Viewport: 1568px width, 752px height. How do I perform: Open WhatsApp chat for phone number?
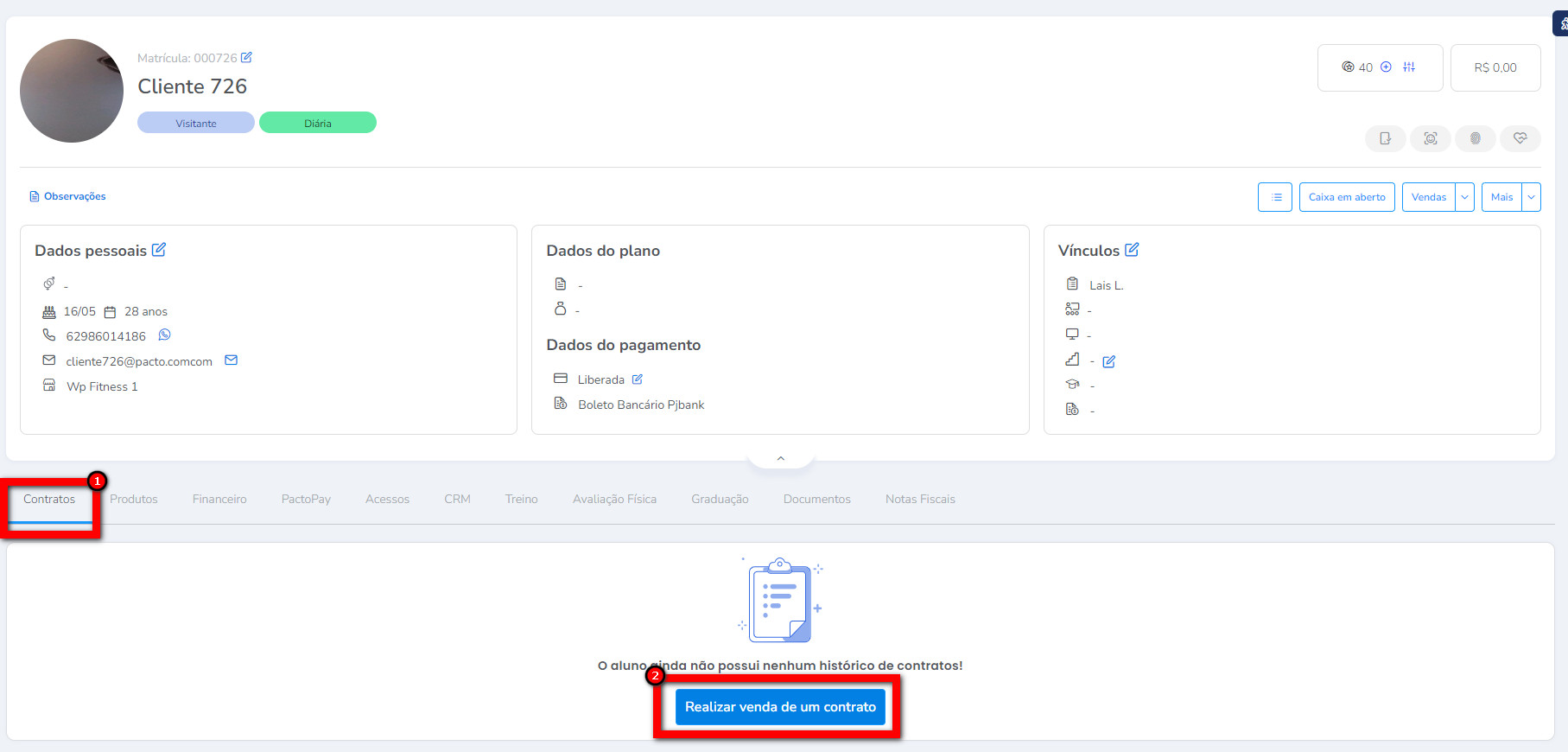point(164,335)
